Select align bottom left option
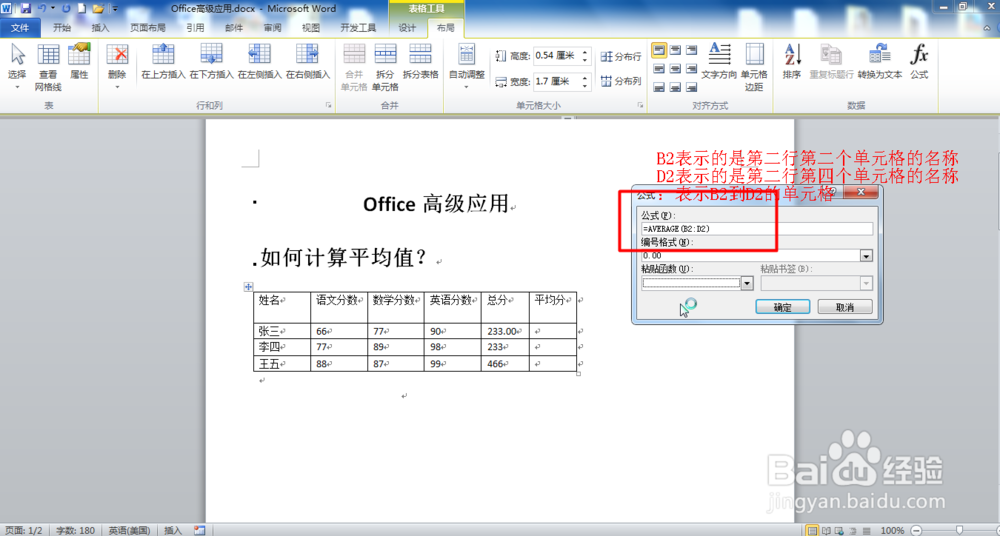Screen dimensions: 1000x536 (x=659, y=87)
